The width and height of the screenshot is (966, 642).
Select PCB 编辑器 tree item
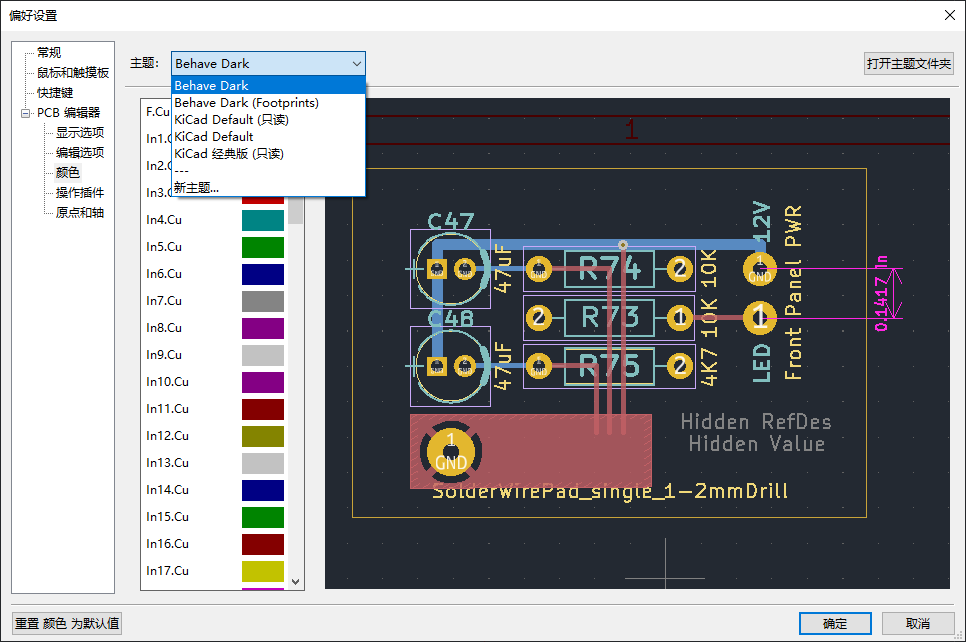pyautogui.click(x=68, y=113)
